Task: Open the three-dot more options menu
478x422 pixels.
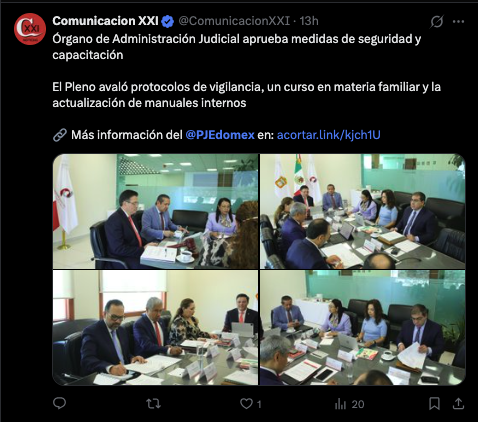Action: pyautogui.click(x=458, y=22)
